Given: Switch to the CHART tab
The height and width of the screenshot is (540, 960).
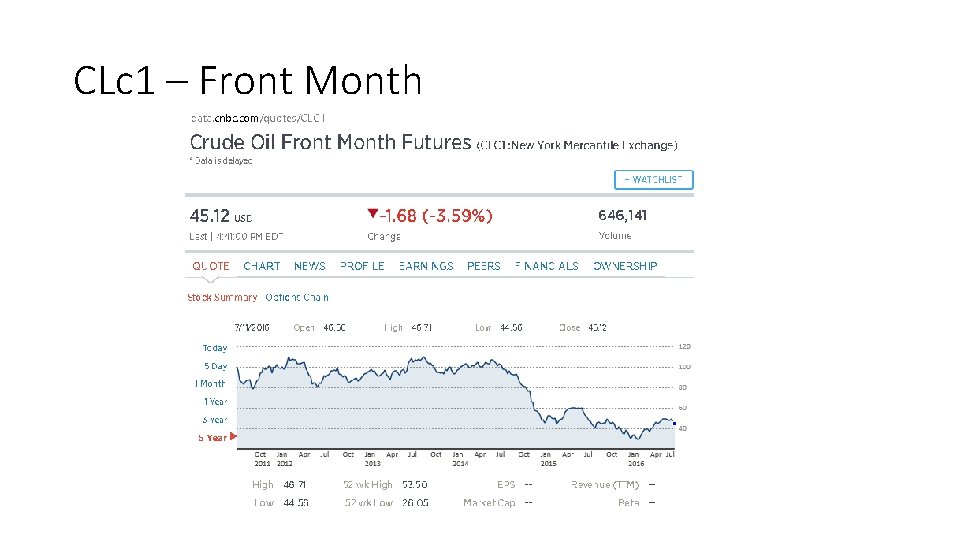Looking at the screenshot, I should click(261, 266).
